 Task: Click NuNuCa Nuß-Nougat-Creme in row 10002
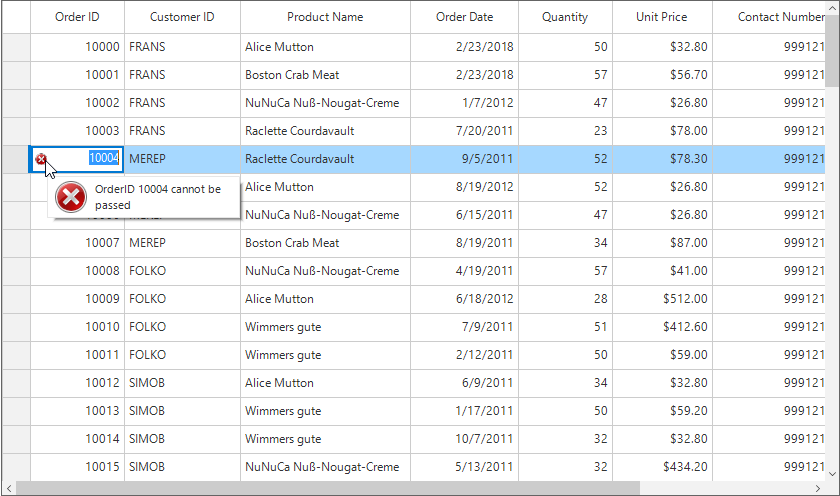(325, 103)
